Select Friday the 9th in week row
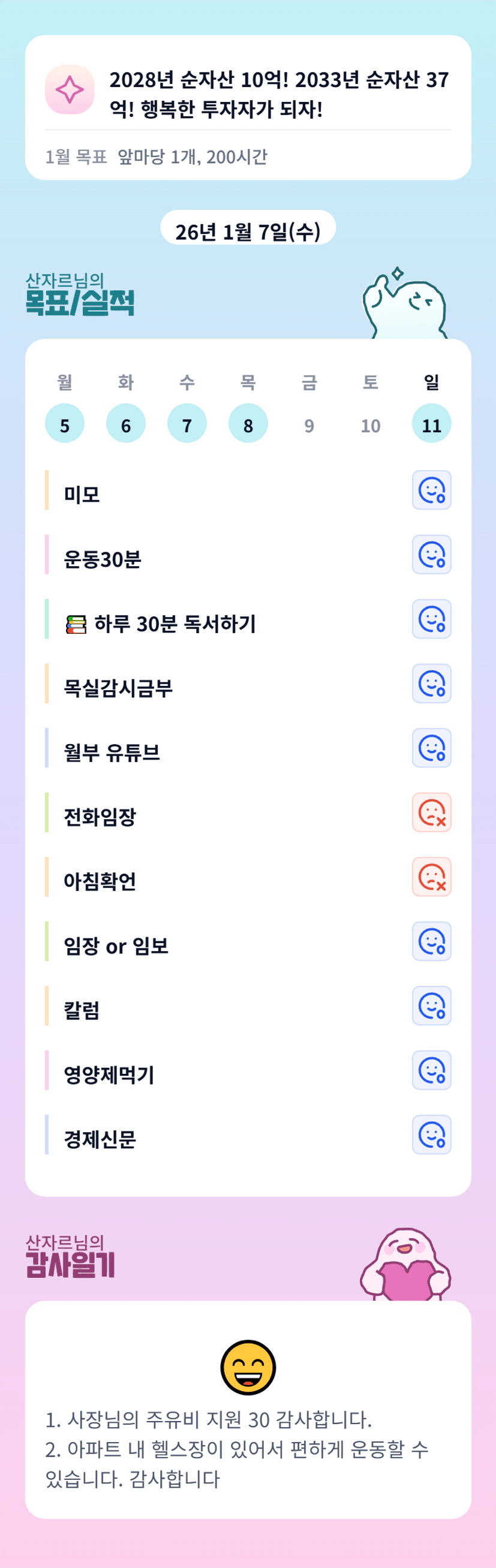This screenshot has height=1568, width=496. click(x=309, y=425)
